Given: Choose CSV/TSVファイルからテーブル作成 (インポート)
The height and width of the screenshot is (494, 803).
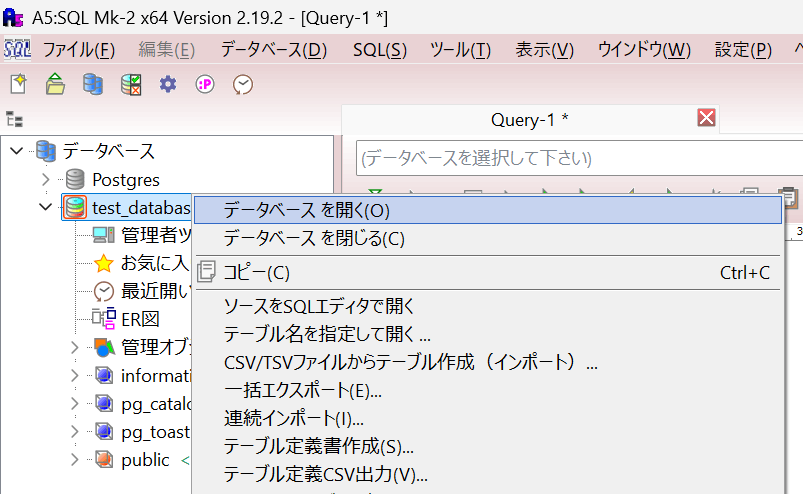Looking at the screenshot, I should (488, 362).
